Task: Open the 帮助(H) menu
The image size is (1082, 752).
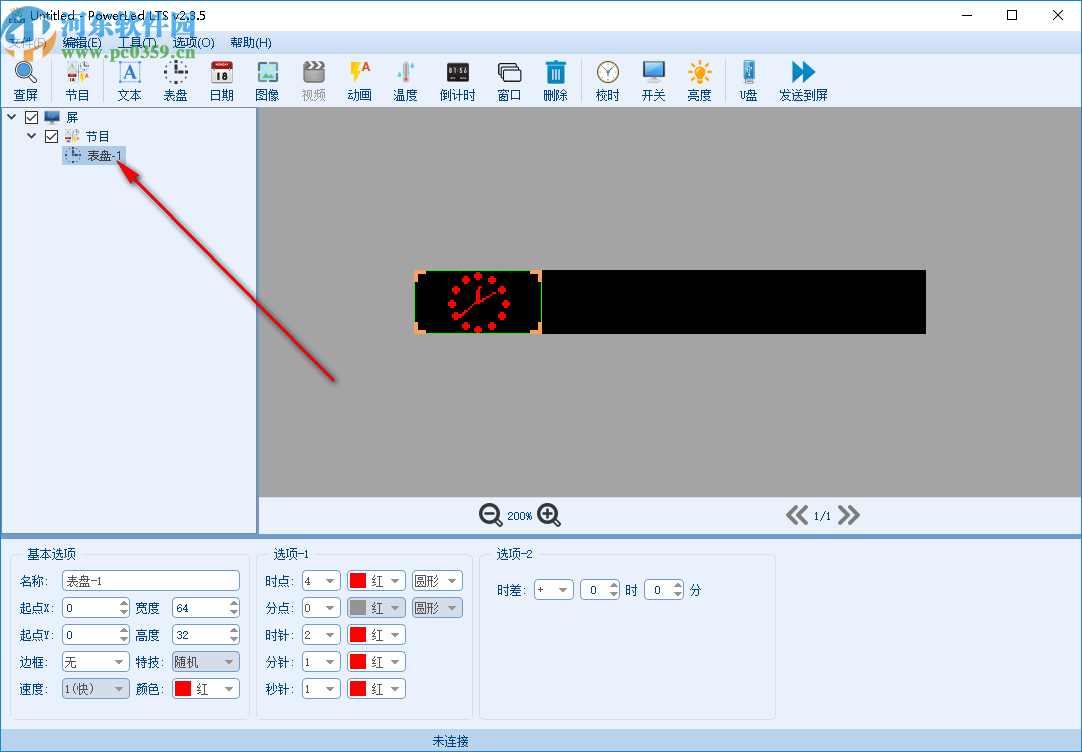Action: (250, 43)
